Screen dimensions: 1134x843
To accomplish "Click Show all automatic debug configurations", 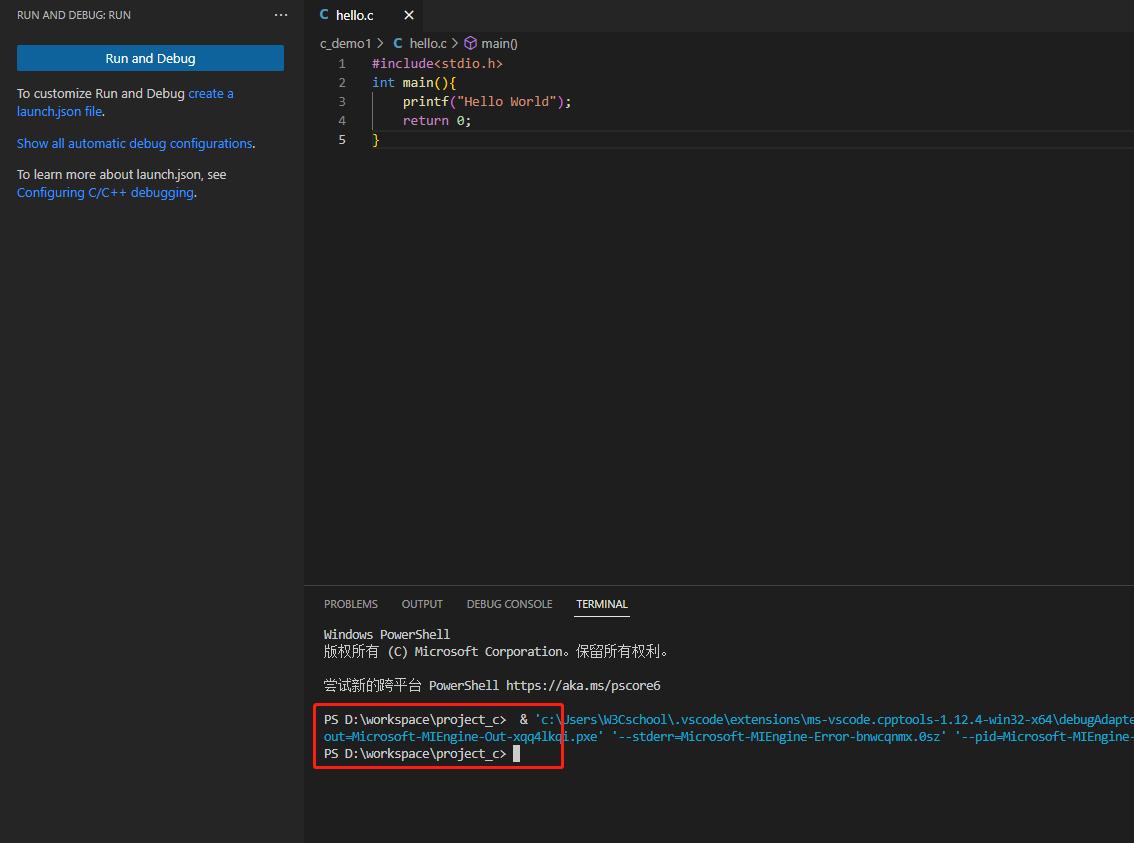I will pyautogui.click(x=134, y=143).
